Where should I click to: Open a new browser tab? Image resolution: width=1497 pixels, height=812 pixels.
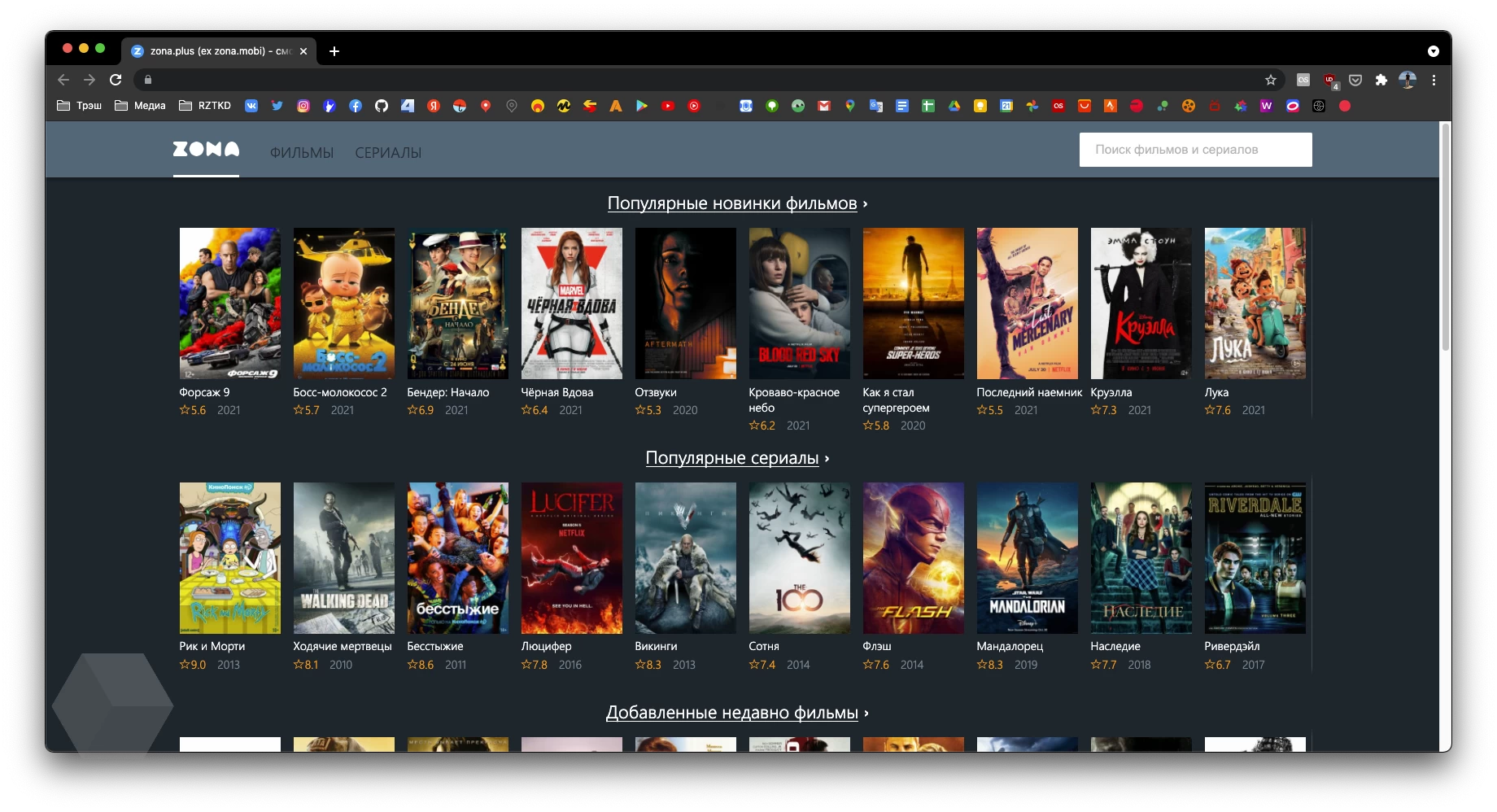tap(334, 51)
